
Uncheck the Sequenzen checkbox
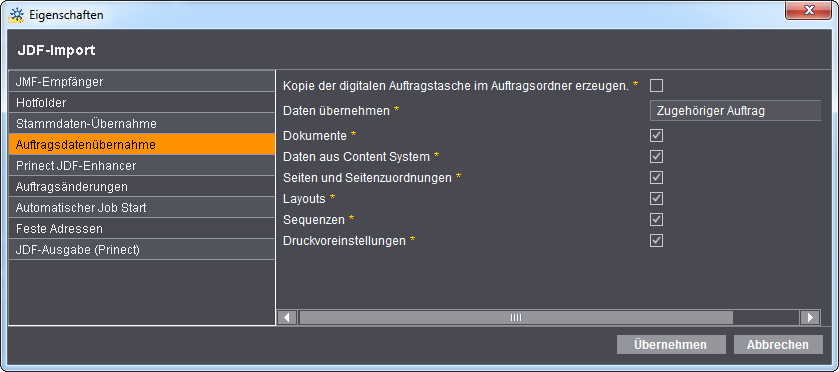click(x=657, y=219)
